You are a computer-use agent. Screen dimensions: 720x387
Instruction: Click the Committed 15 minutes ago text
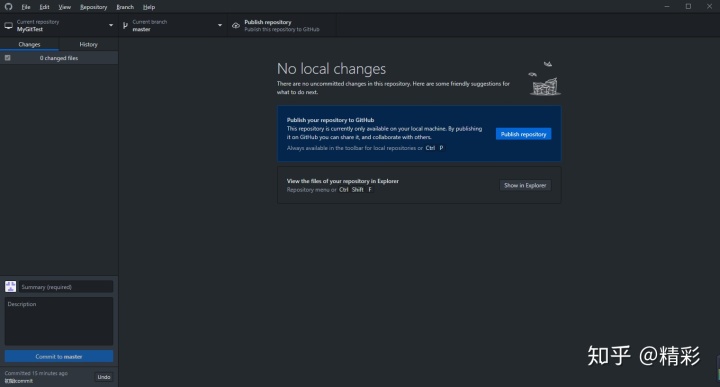[x=36, y=373]
